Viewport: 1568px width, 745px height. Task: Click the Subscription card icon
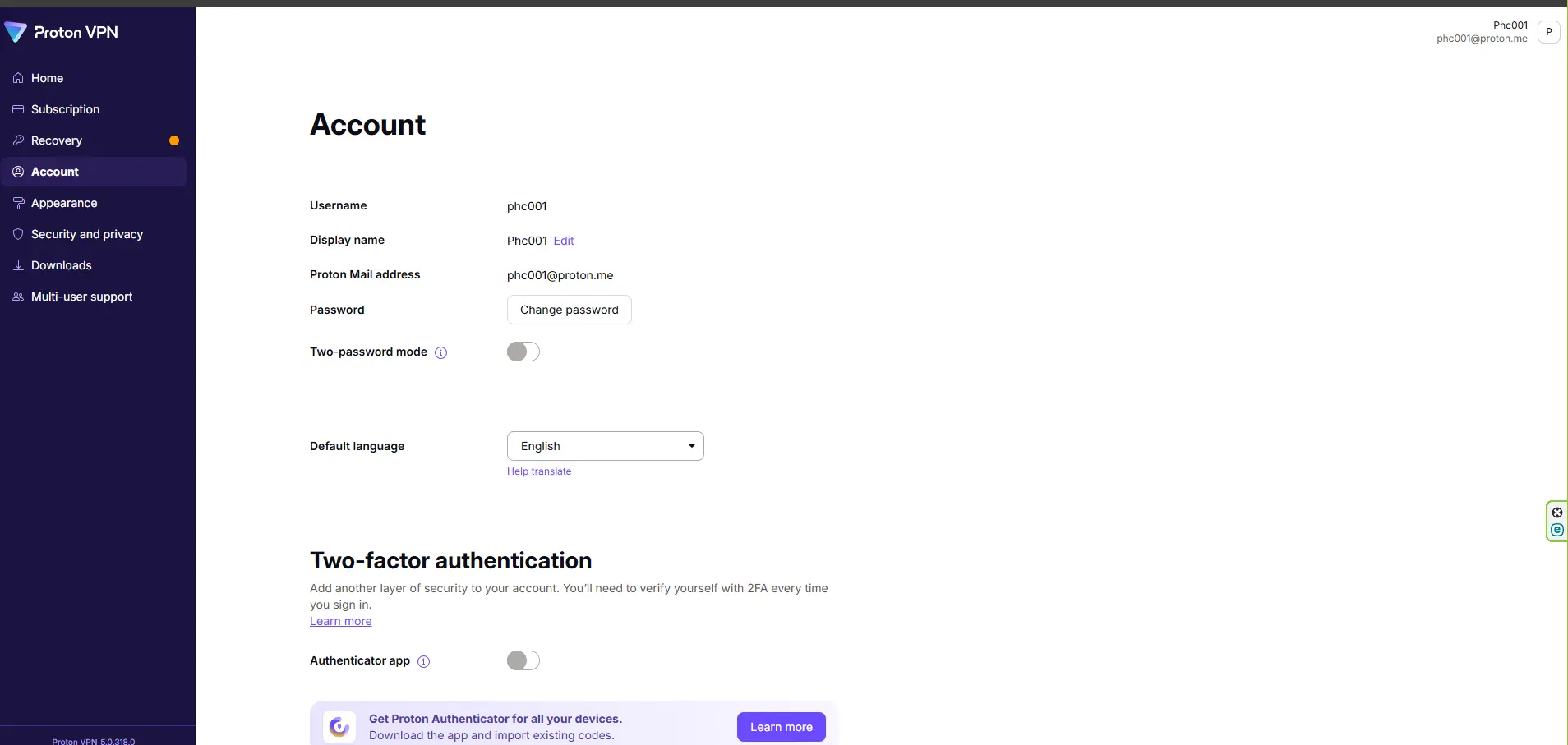(18, 109)
